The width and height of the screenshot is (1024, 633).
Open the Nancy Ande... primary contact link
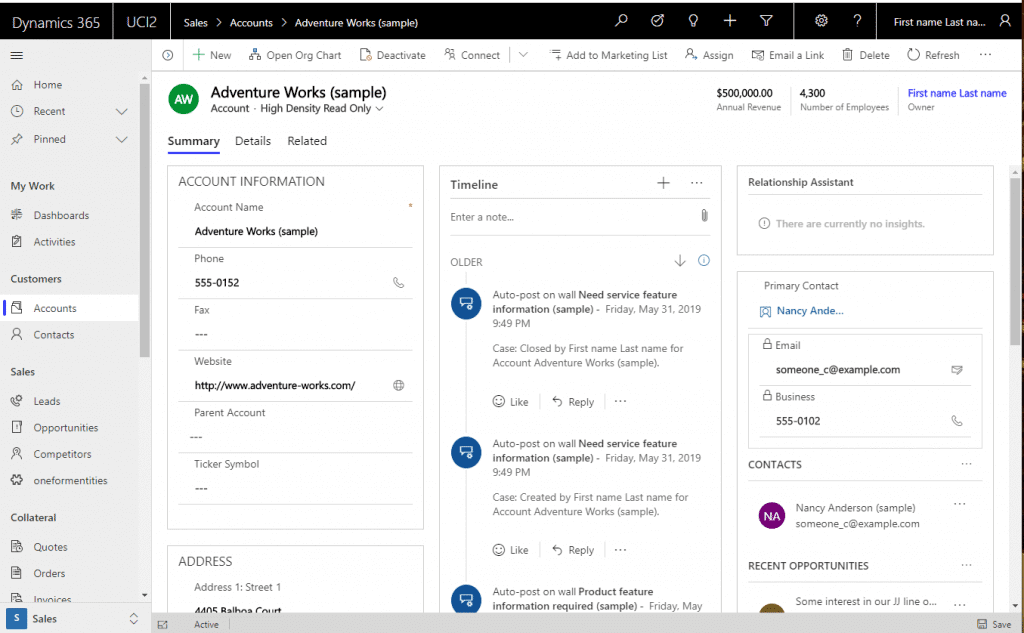(809, 311)
